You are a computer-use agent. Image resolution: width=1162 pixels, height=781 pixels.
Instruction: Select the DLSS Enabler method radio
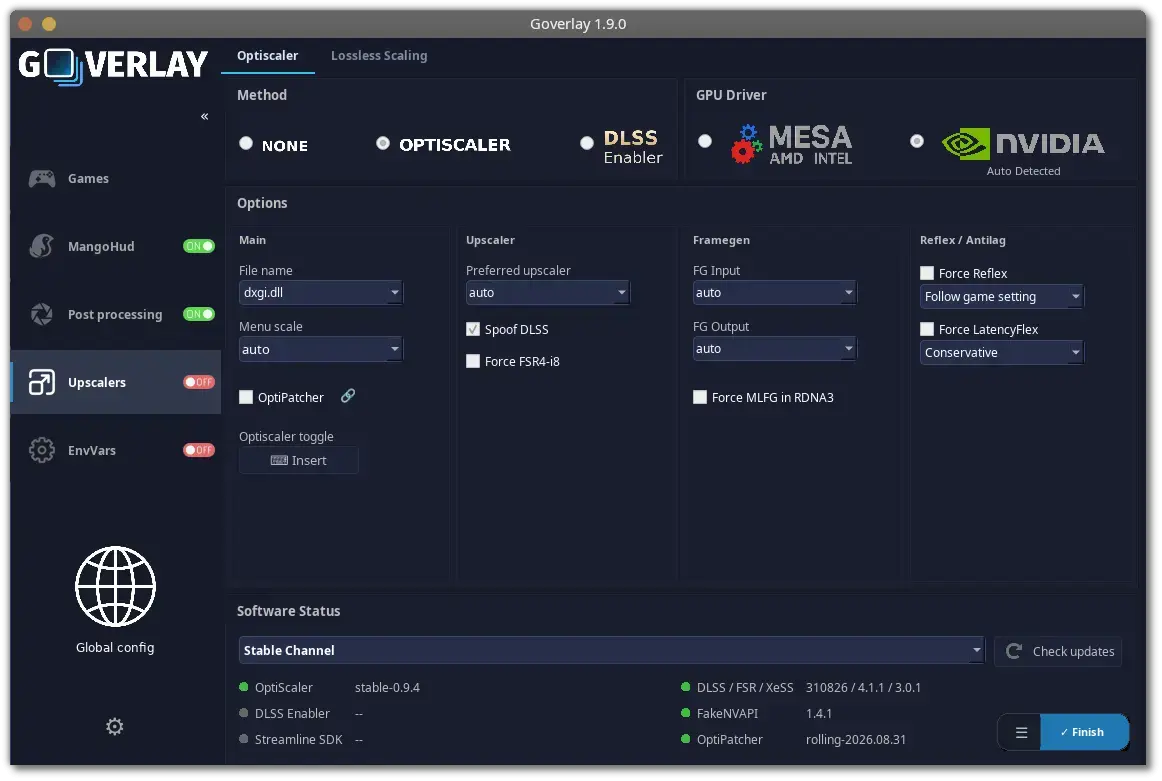click(x=587, y=143)
